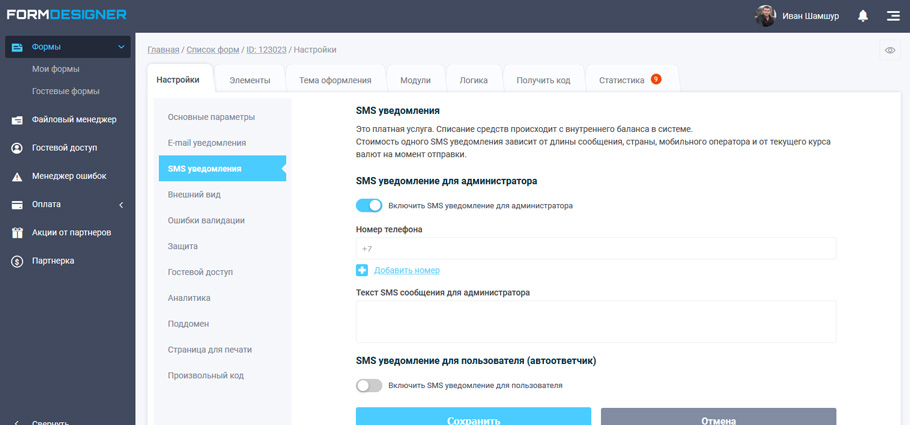This screenshot has width=910, height=425.
Task: Enable SMS notification for the user
Action: (x=369, y=385)
